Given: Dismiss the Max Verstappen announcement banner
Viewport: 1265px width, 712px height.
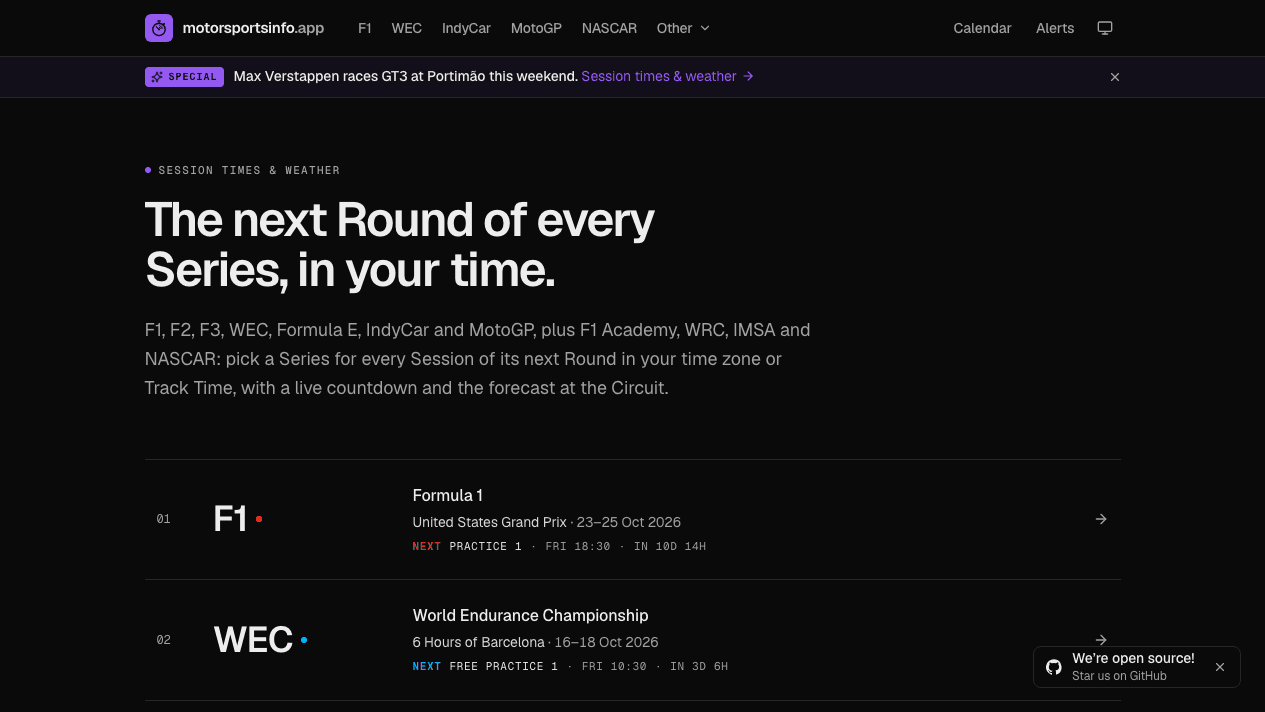Looking at the screenshot, I should pos(1115,77).
